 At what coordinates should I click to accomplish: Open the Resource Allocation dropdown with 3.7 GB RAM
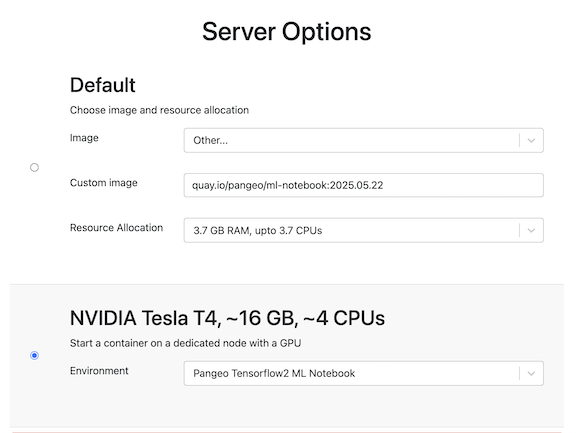point(364,230)
